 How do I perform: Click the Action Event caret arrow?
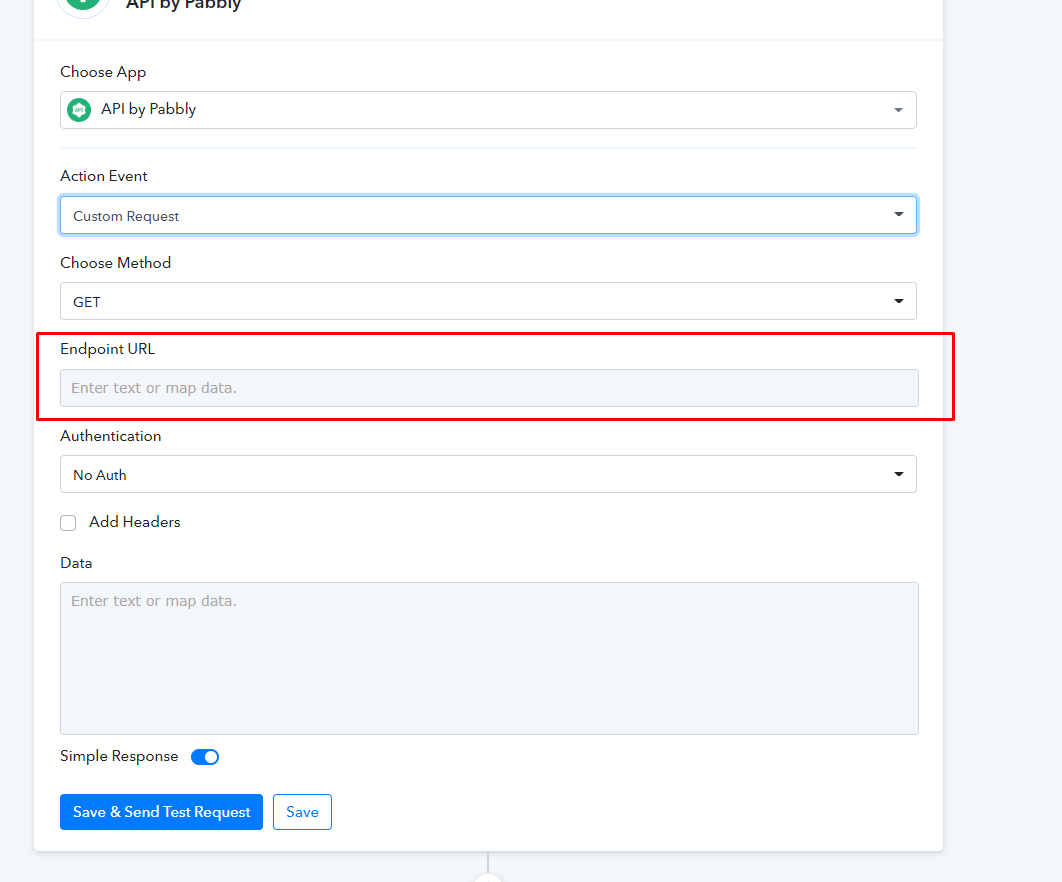click(x=898, y=215)
